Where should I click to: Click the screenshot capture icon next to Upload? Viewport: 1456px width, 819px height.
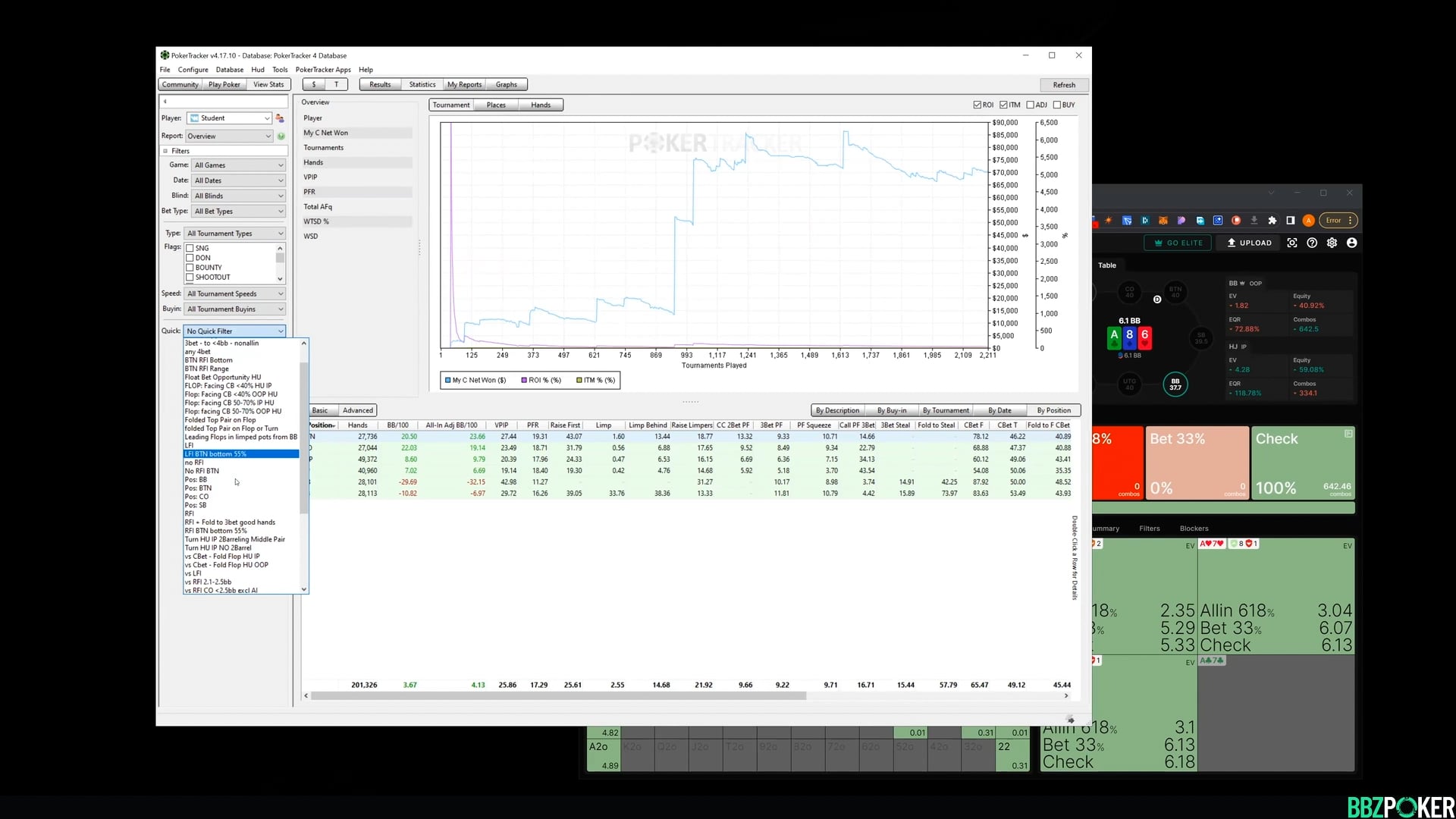click(1292, 243)
